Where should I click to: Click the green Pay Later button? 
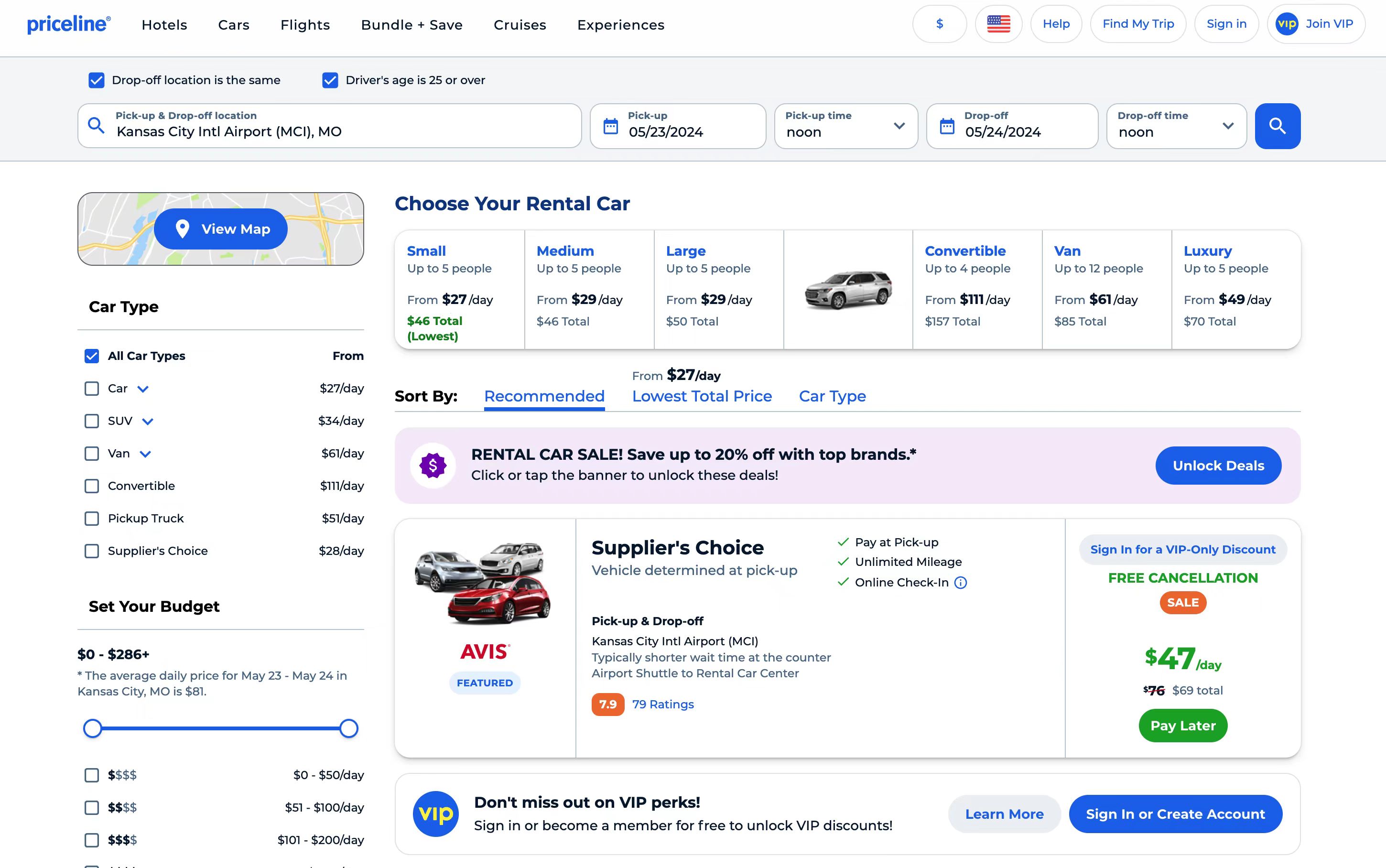[x=1182, y=726]
